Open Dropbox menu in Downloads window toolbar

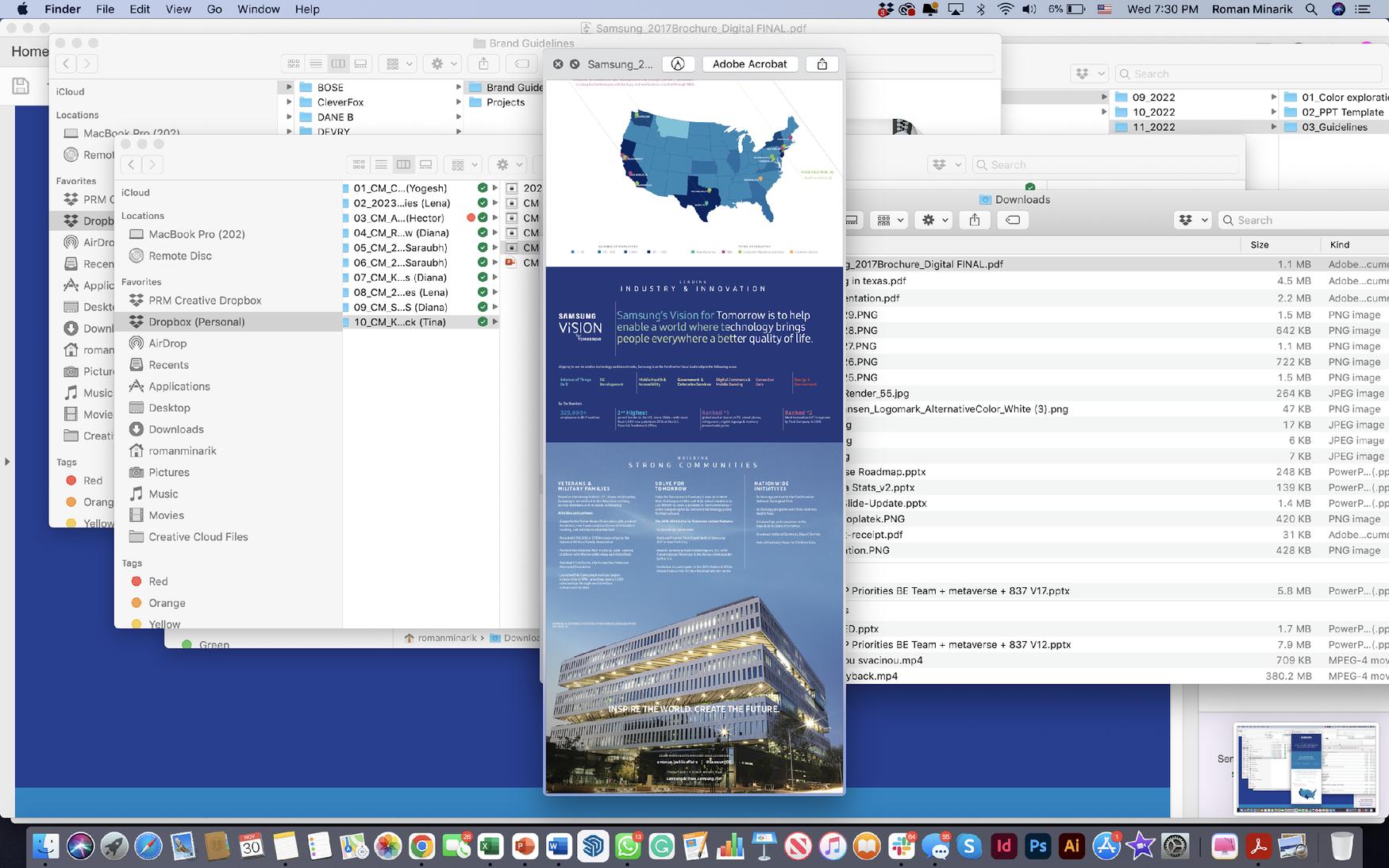pos(1192,221)
